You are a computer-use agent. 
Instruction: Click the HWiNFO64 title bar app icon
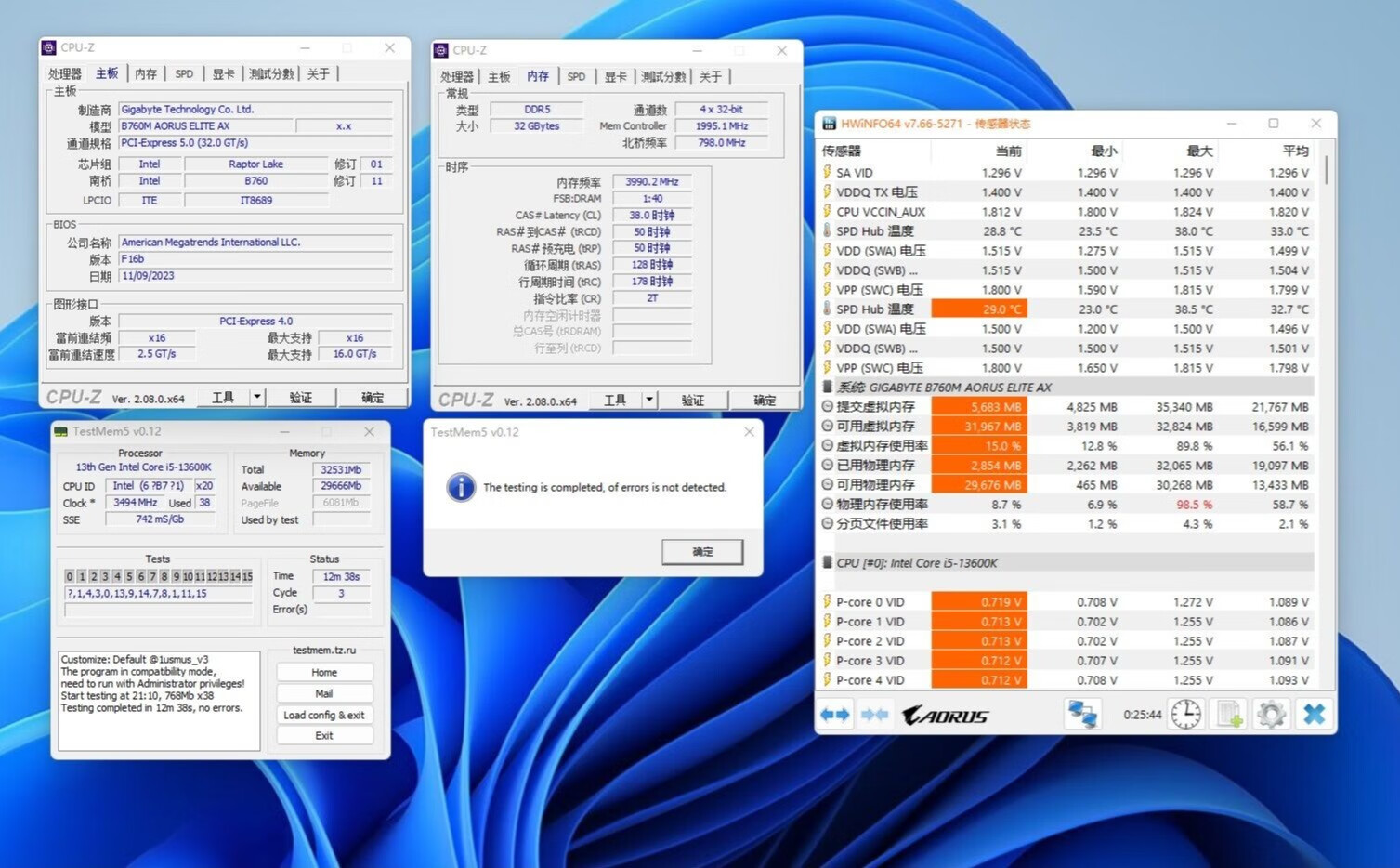click(x=829, y=124)
